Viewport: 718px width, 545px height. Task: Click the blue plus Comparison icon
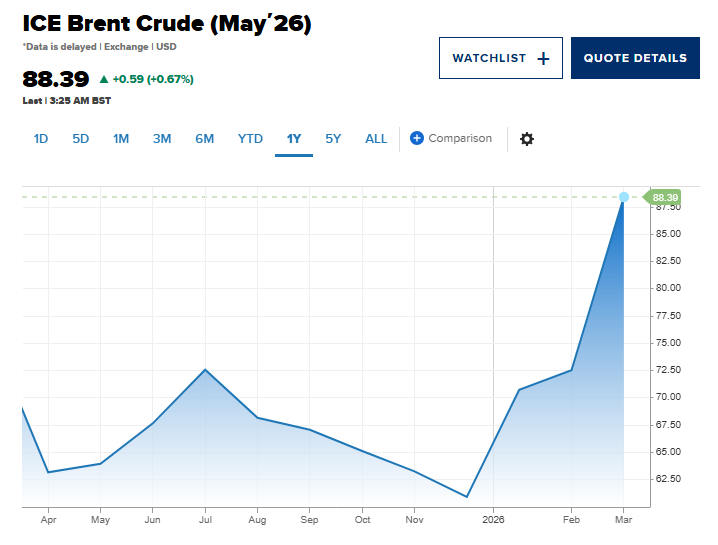click(416, 138)
